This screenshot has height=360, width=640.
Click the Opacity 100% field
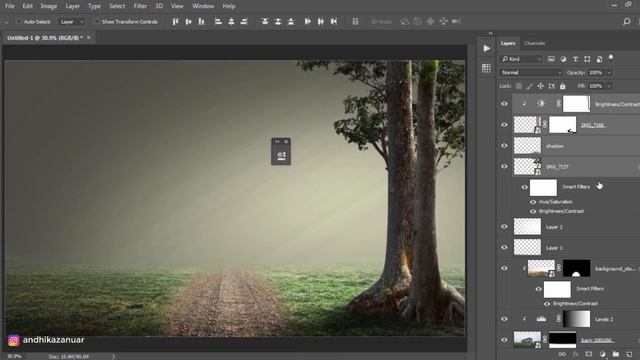tap(596, 73)
